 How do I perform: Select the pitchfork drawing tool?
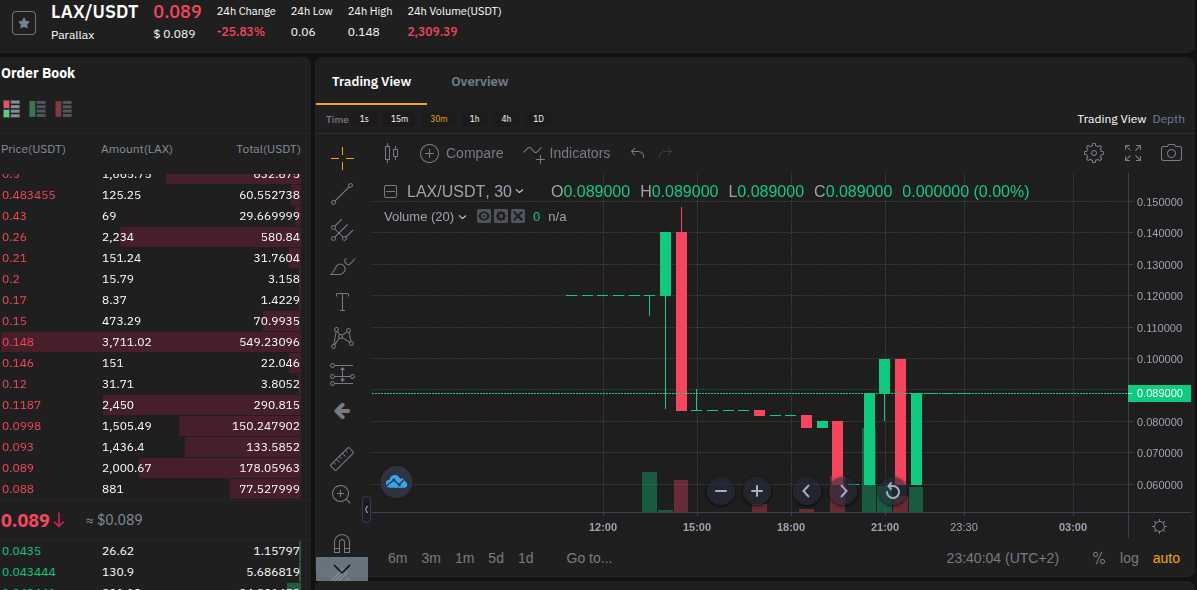coord(342,230)
